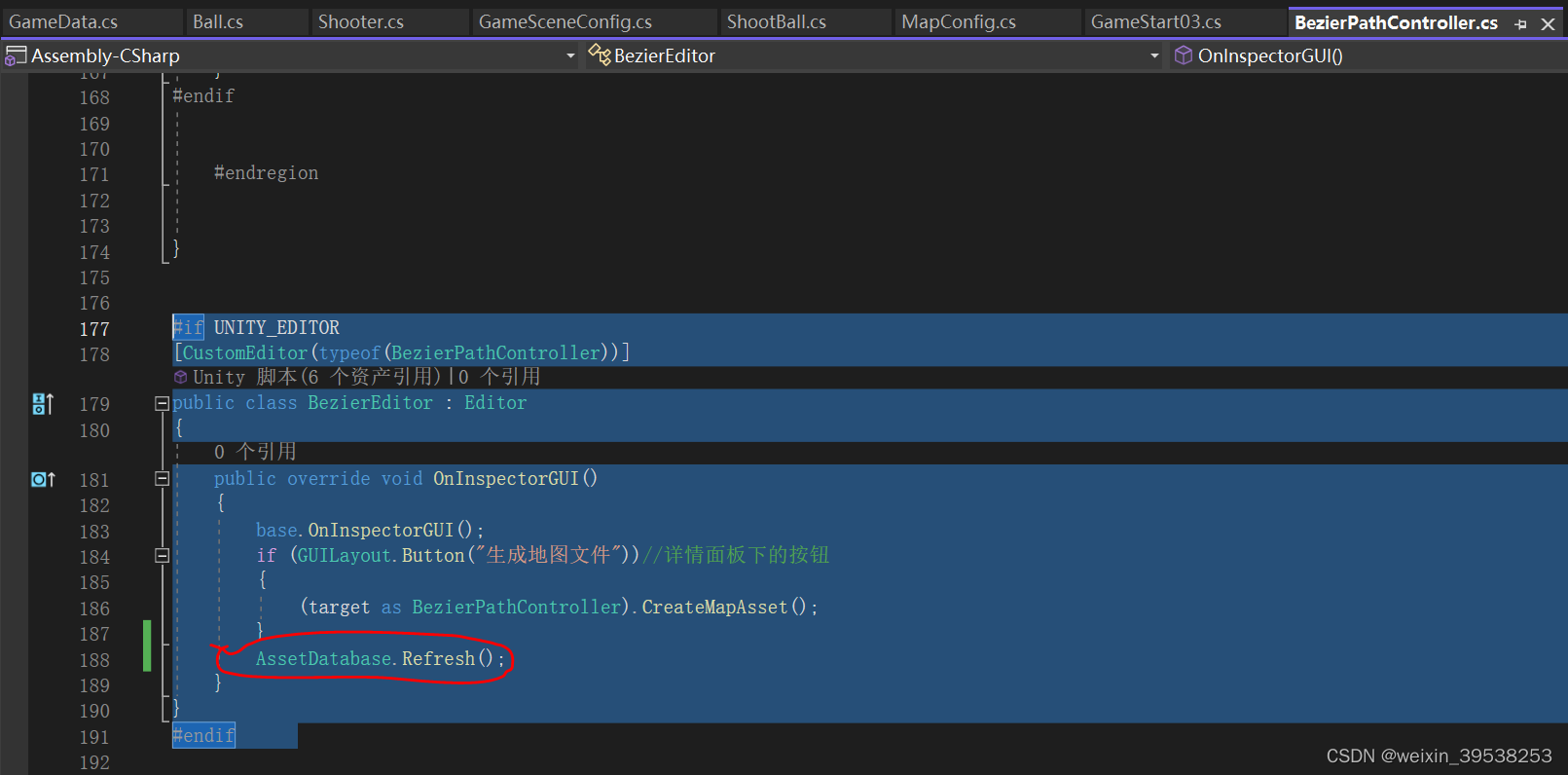The height and width of the screenshot is (775, 1568).
Task: Click the override margin icon on line 181
Action: (43, 480)
